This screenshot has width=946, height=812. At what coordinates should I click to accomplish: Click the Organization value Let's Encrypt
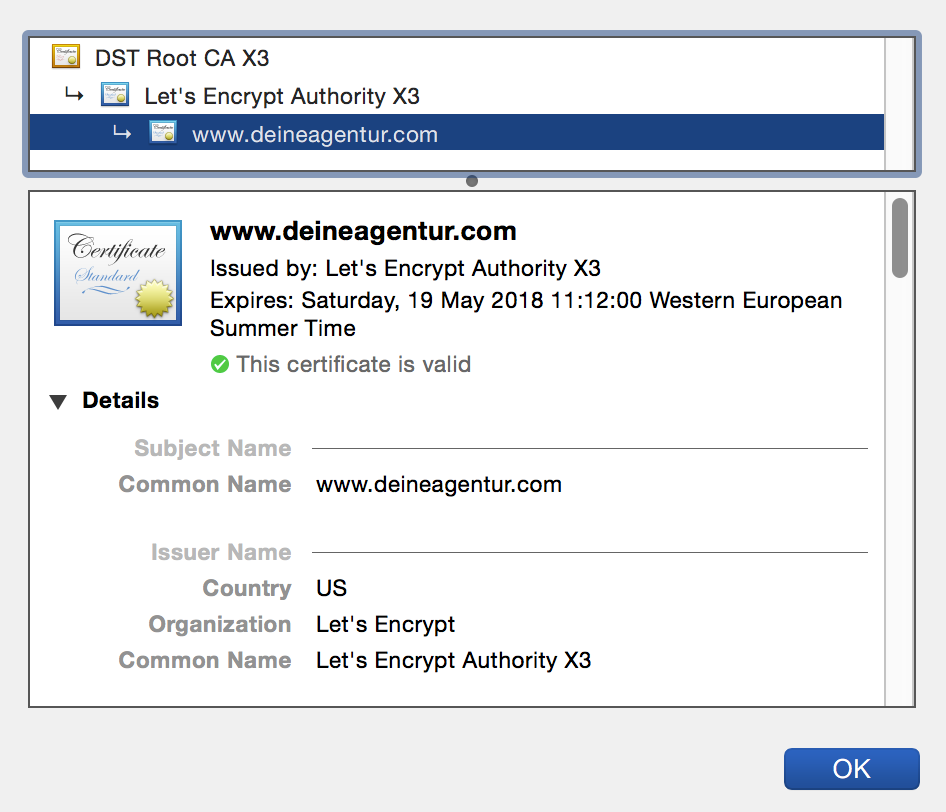[385, 625]
